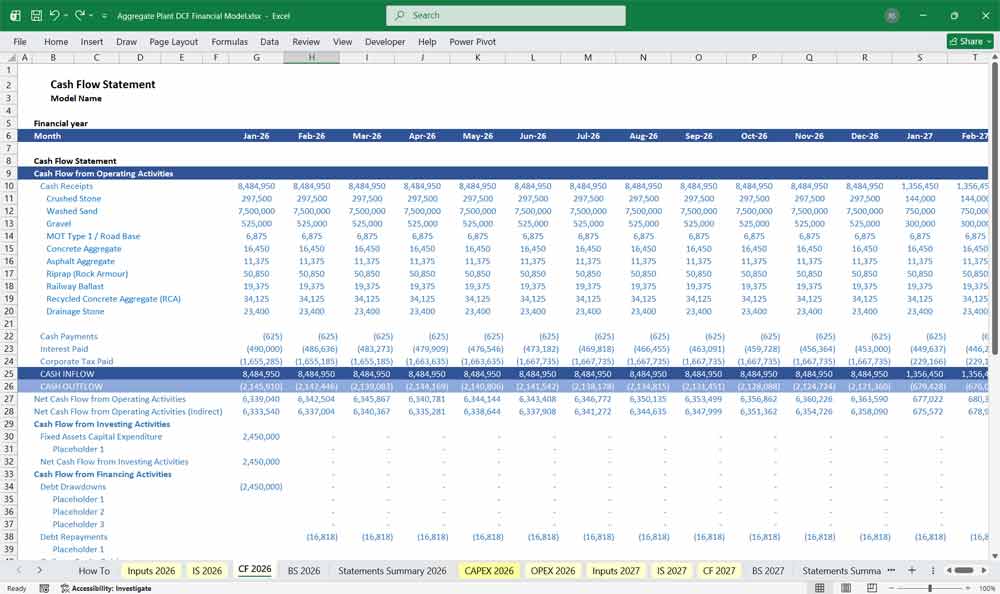This screenshot has height=594, width=1000.
Task: Open Accessibility: Investigate in status bar
Action: 106,588
